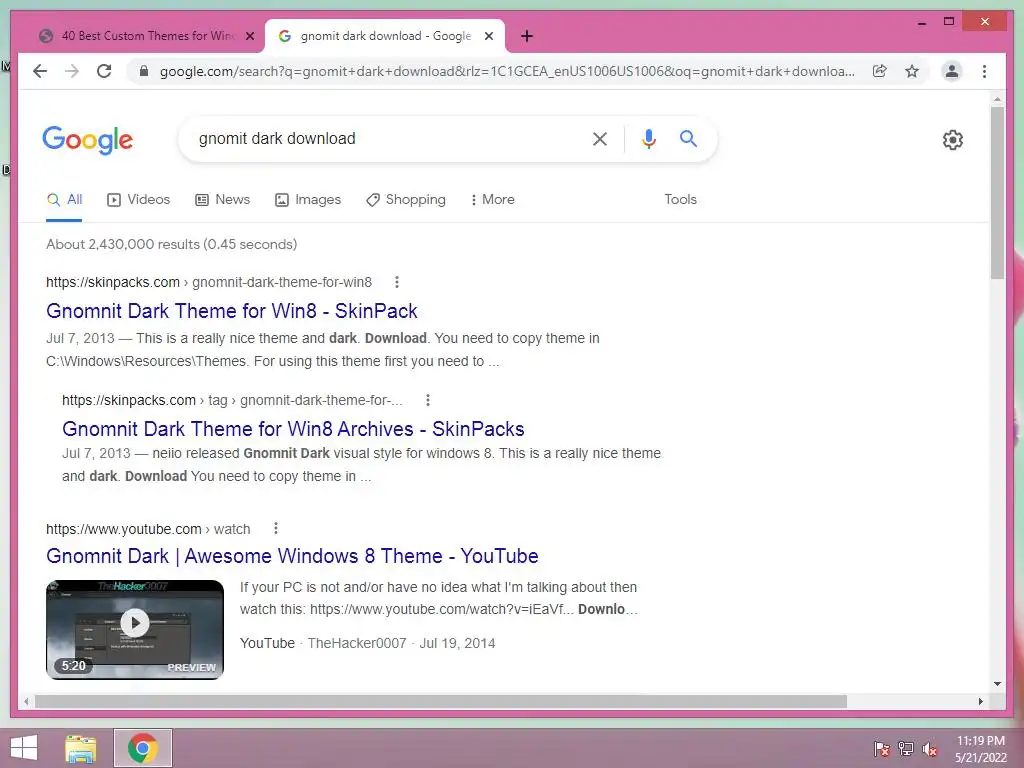The height and width of the screenshot is (768, 1024).
Task: Click the vertical scrollbar thumb
Action: [x=997, y=193]
